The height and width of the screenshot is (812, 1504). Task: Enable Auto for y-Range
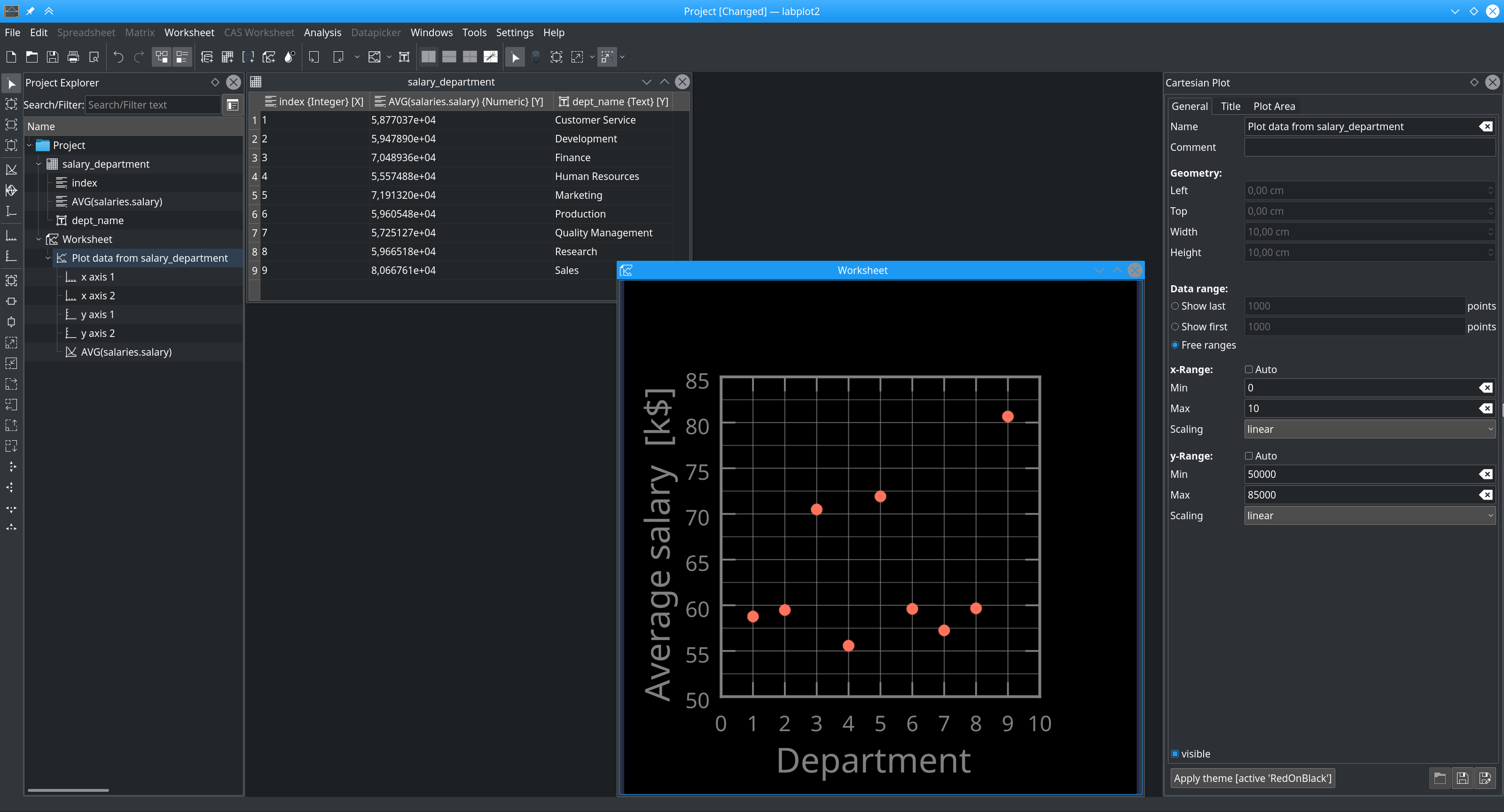point(1249,456)
